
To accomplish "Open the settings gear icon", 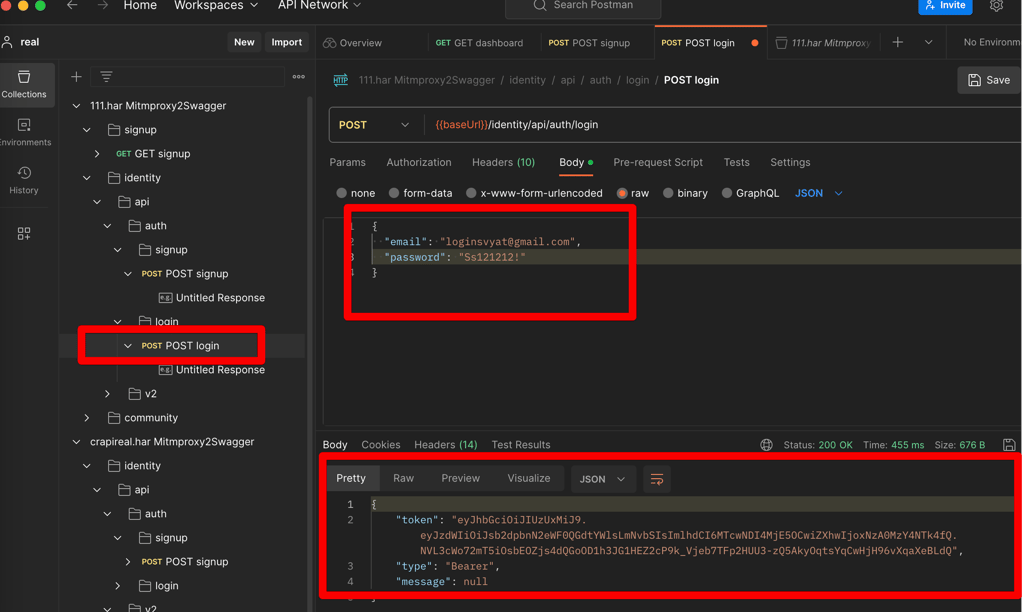I will 996,6.
